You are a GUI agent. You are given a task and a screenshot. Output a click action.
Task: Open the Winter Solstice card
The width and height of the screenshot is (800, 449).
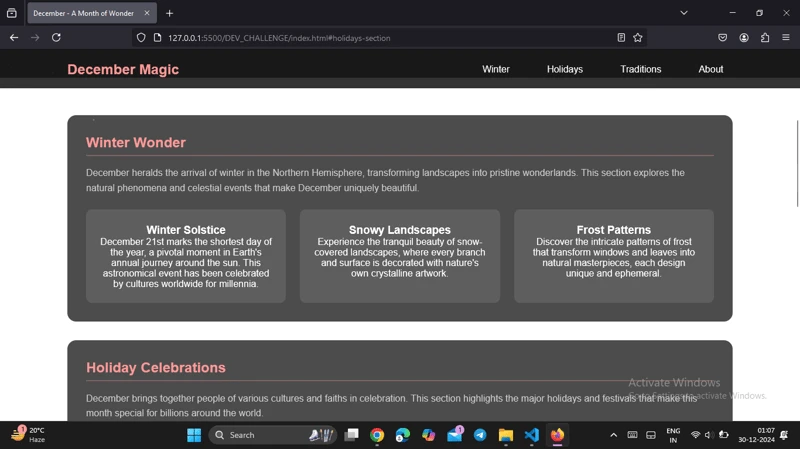(x=186, y=256)
